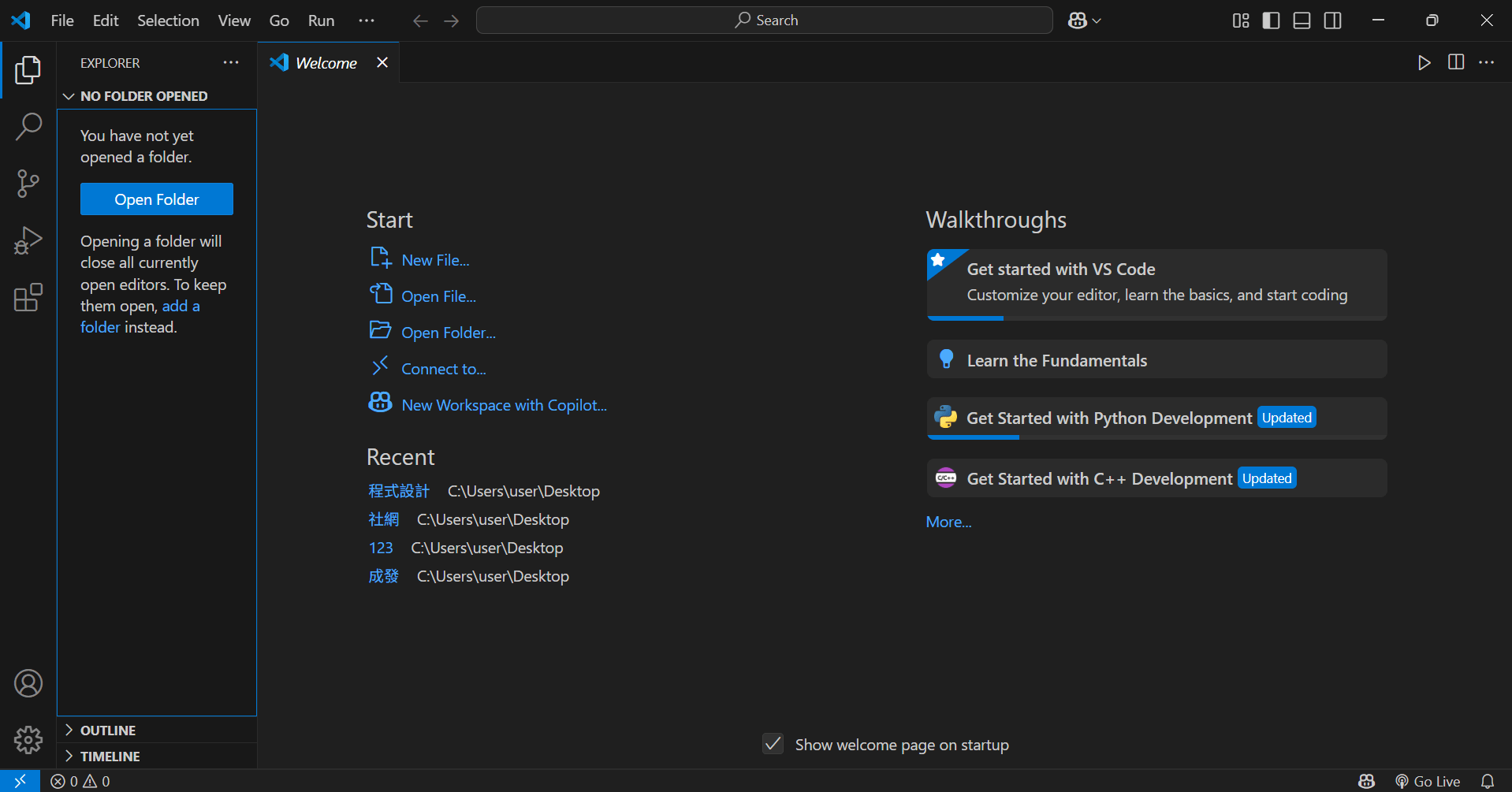Uncheck Show welcome page on startup
Screen dimensions: 1512x792
coord(773,744)
